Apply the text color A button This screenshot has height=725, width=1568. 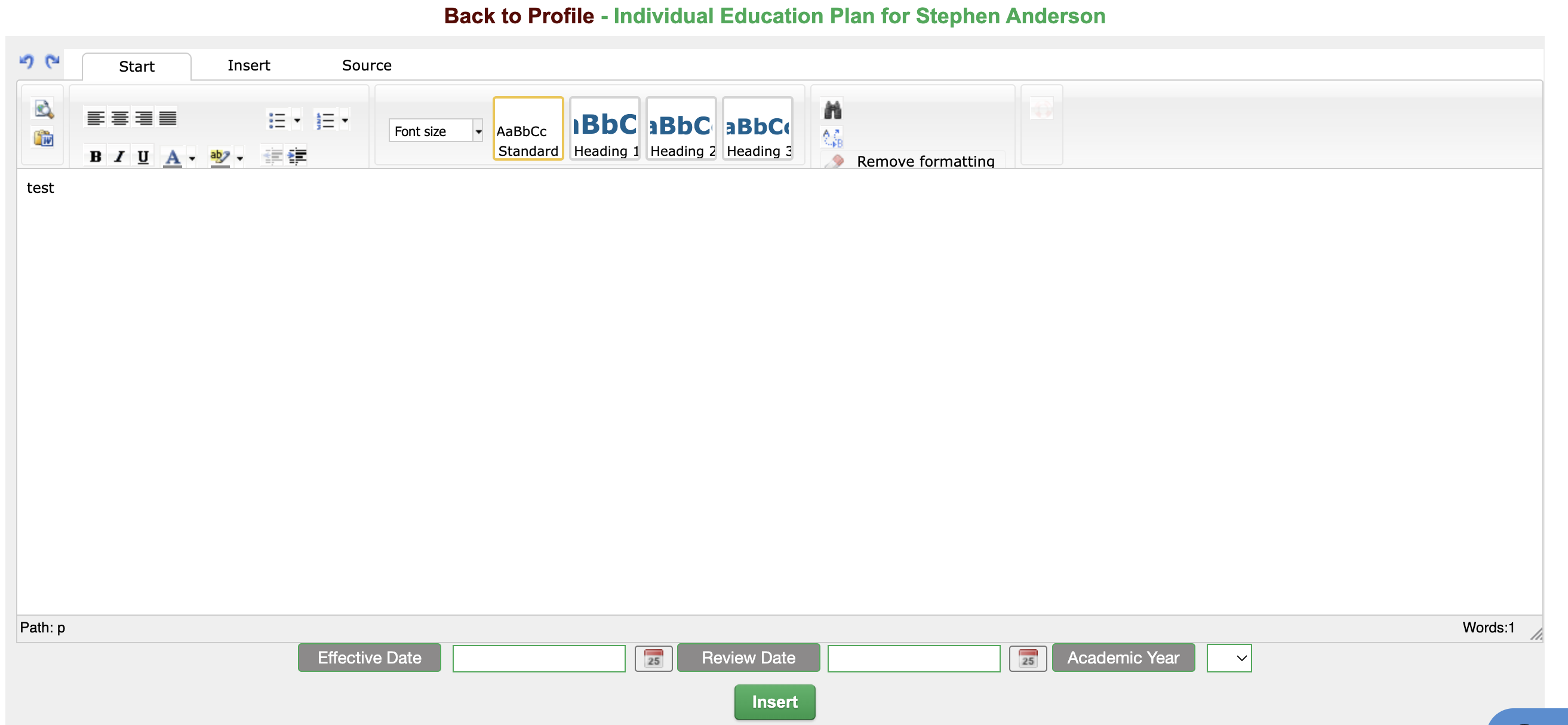point(173,156)
